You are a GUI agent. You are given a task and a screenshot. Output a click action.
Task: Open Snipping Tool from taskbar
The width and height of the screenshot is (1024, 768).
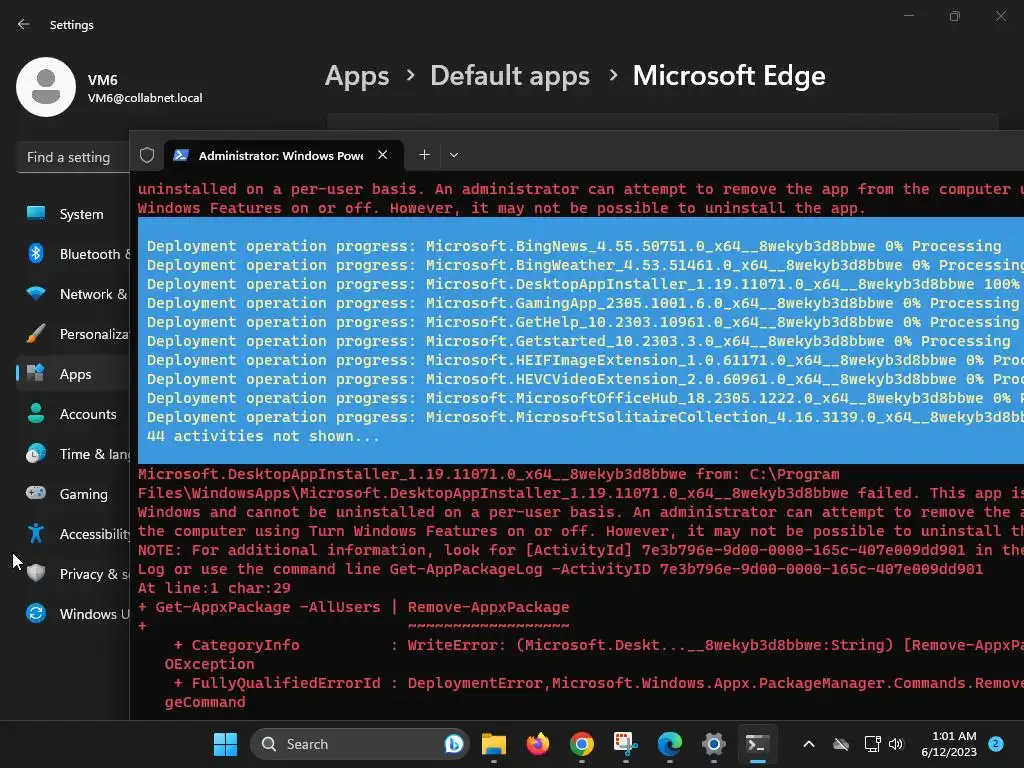point(626,744)
